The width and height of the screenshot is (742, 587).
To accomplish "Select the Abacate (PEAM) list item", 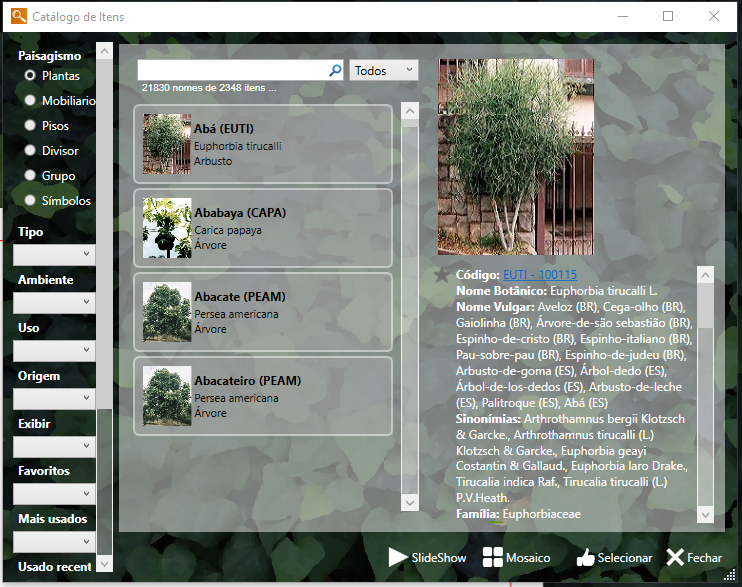I will tap(262, 312).
